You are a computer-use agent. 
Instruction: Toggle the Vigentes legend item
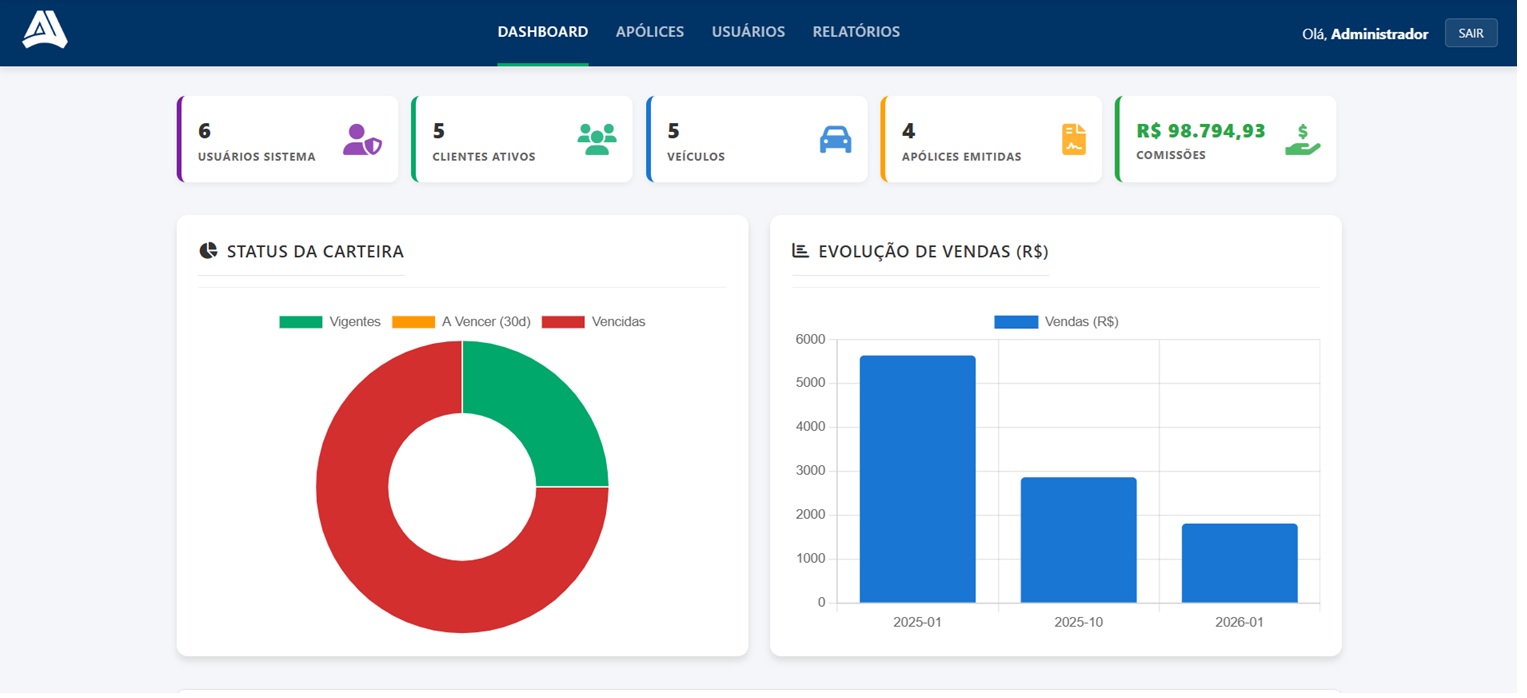click(x=330, y=322)
